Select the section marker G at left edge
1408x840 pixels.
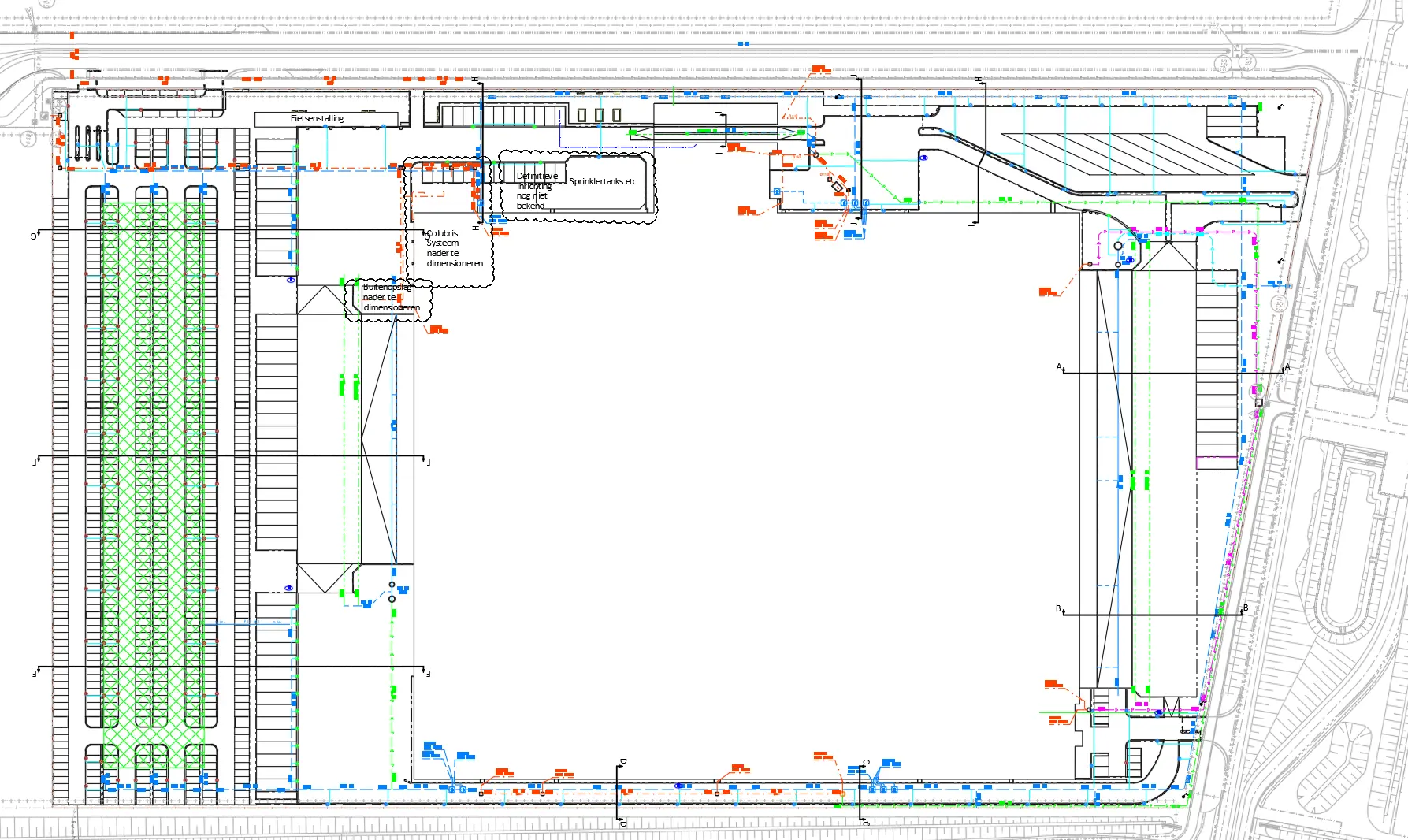click(x=33, y=236)
